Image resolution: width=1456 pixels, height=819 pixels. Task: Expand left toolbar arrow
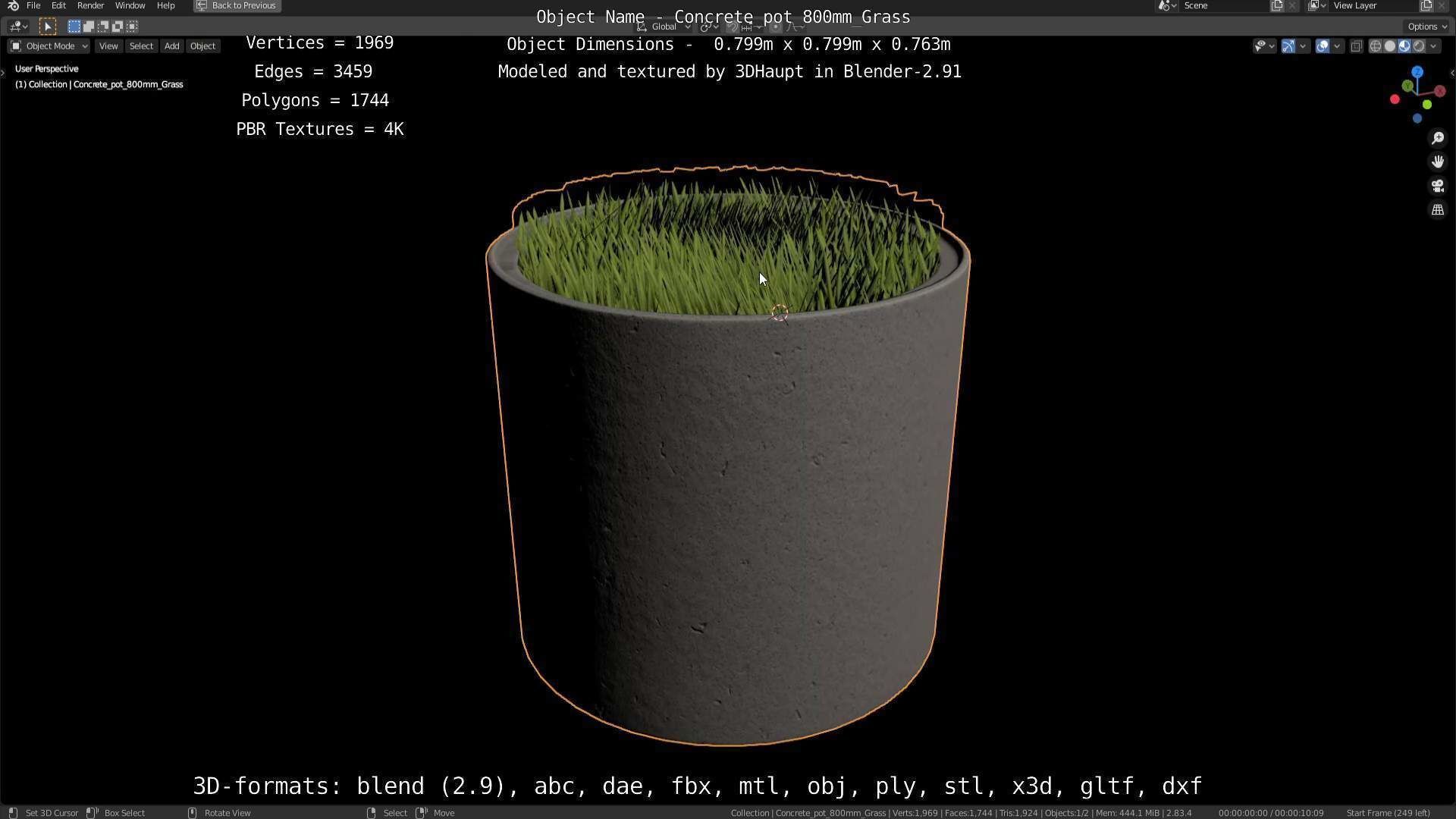coord(3,73)
